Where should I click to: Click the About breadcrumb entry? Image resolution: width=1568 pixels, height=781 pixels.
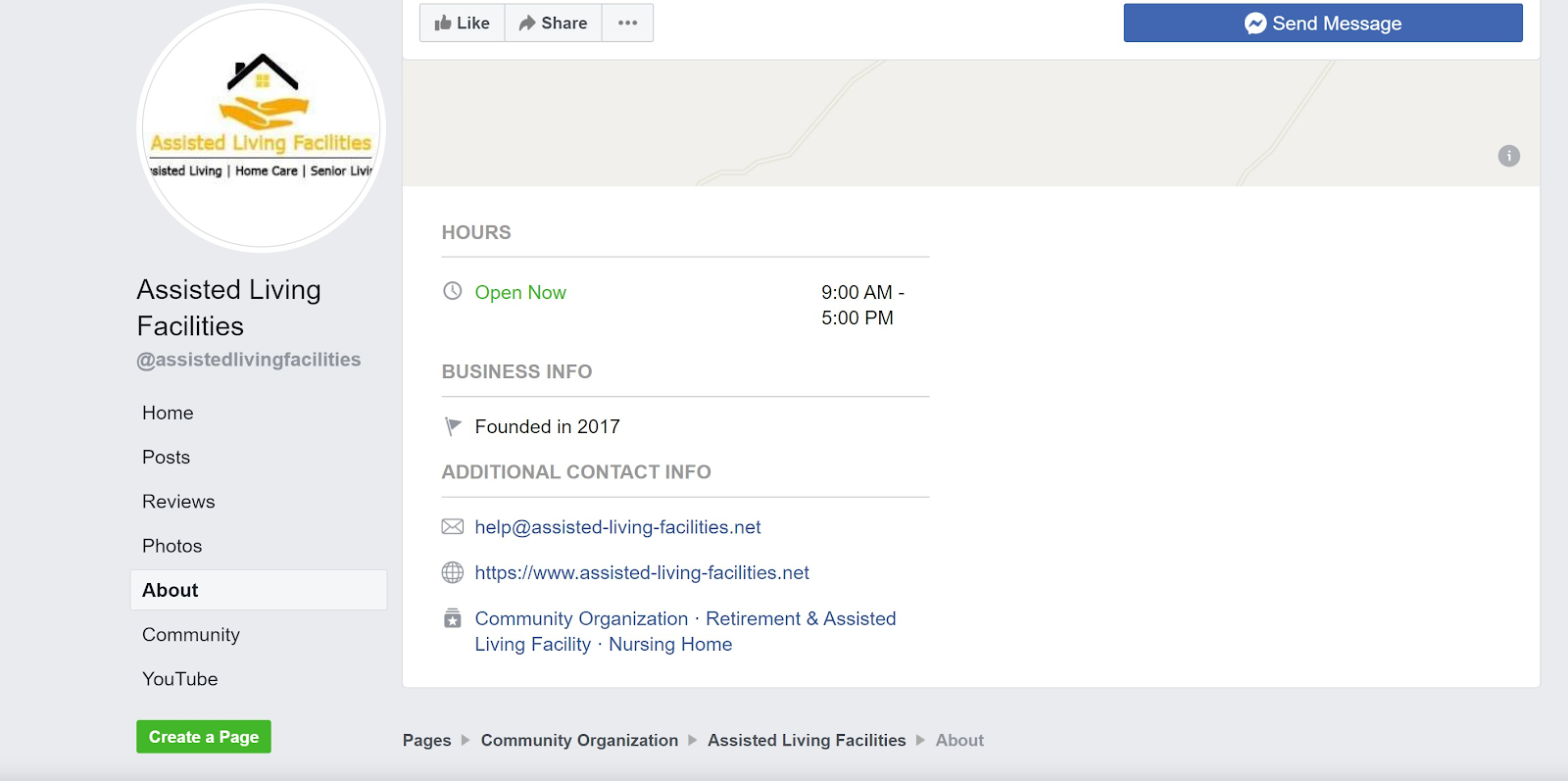click(959, 740)
